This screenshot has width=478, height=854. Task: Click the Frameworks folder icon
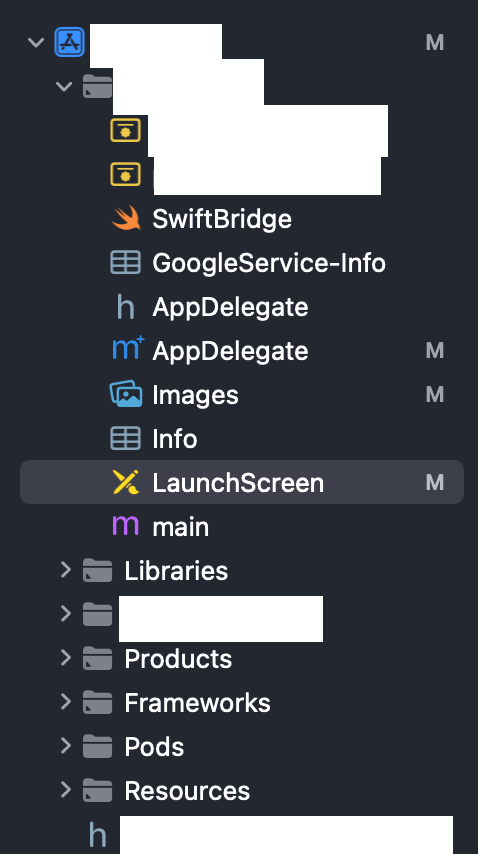pyautogui.click(x=97, y=703)
